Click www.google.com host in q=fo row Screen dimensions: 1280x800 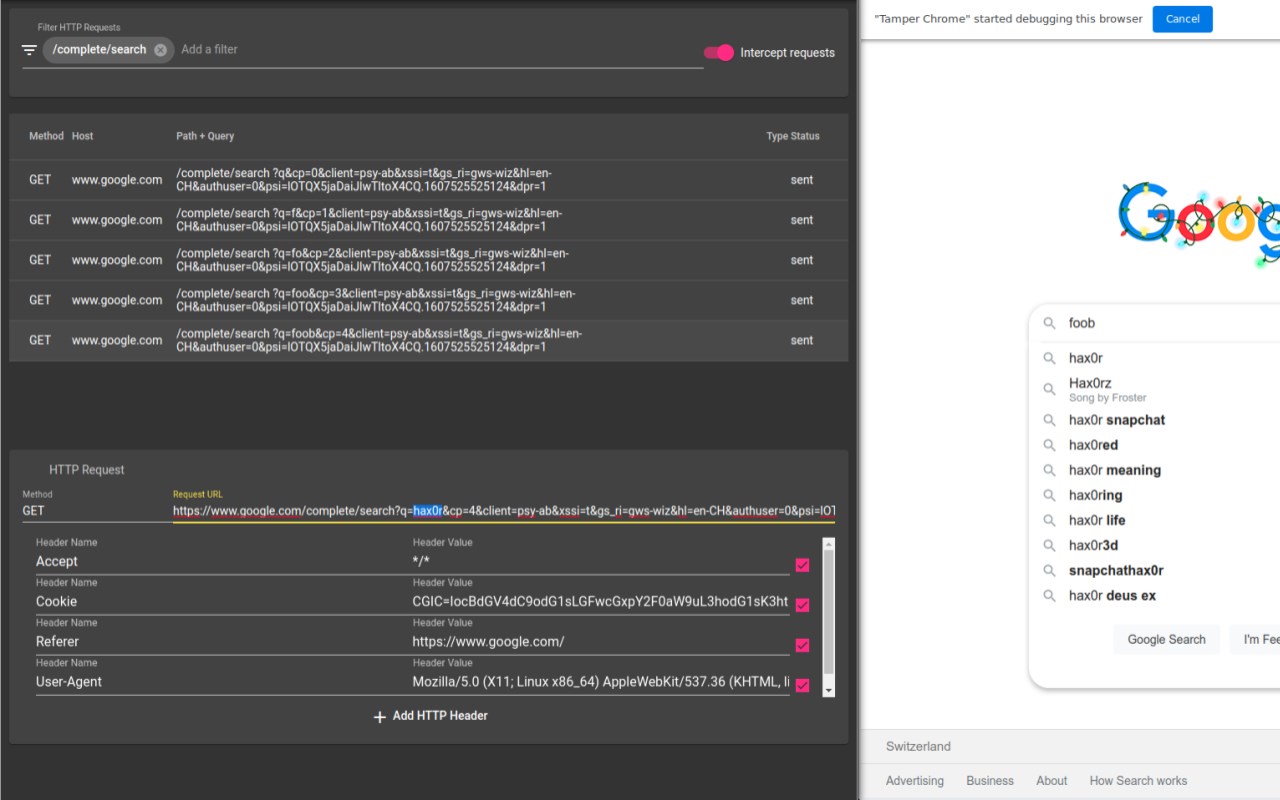click(117, 260)
